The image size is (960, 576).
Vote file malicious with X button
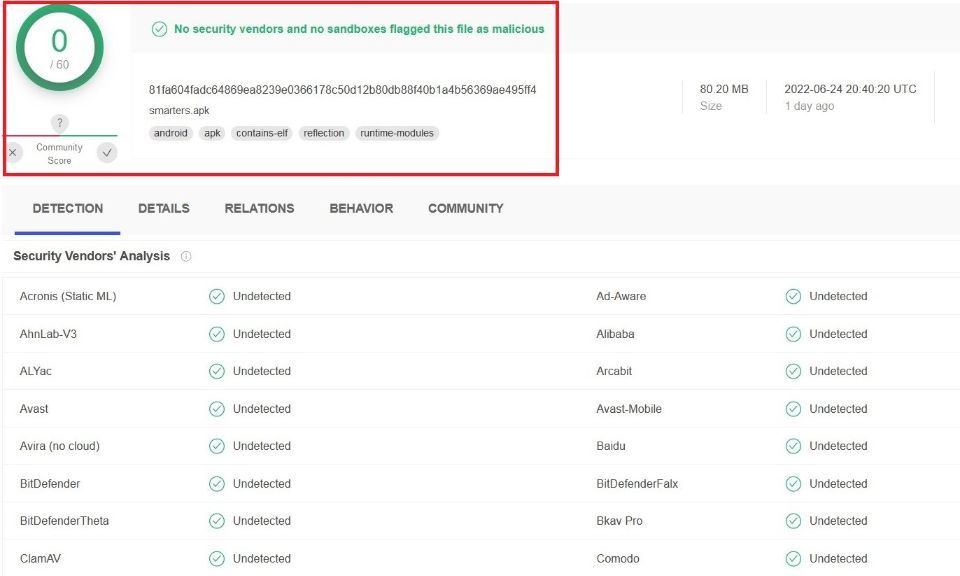(x=13, y=152)
